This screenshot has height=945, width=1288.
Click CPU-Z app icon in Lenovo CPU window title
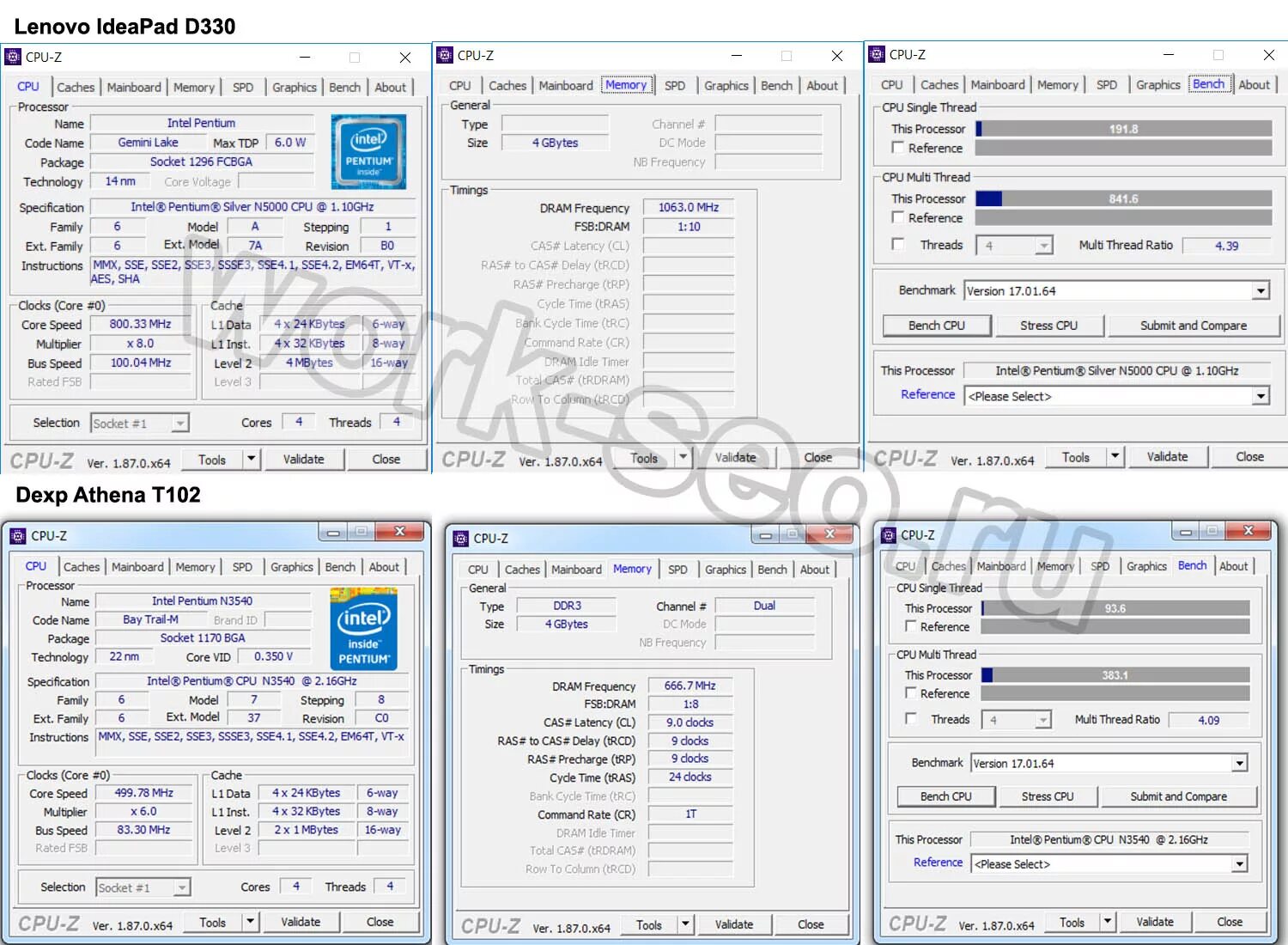13,58
